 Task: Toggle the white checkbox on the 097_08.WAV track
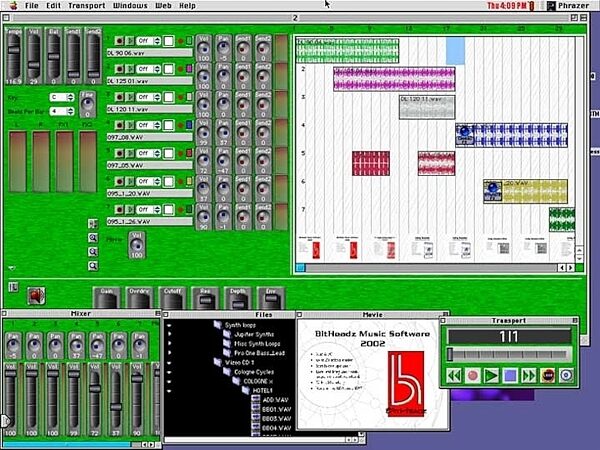[168, 125]
